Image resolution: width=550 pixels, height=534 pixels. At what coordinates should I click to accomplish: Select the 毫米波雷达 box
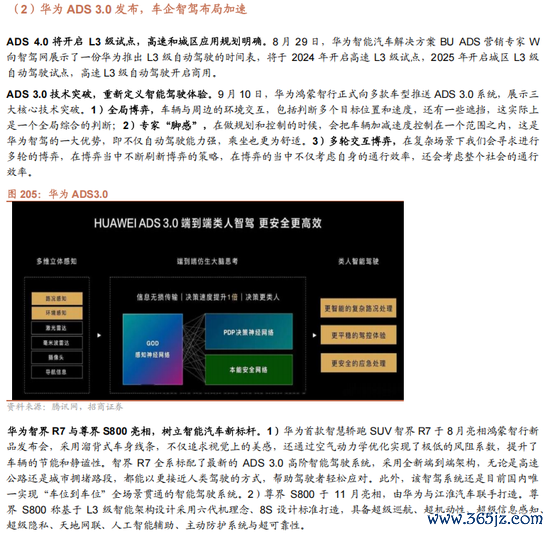tap(57, 342)
